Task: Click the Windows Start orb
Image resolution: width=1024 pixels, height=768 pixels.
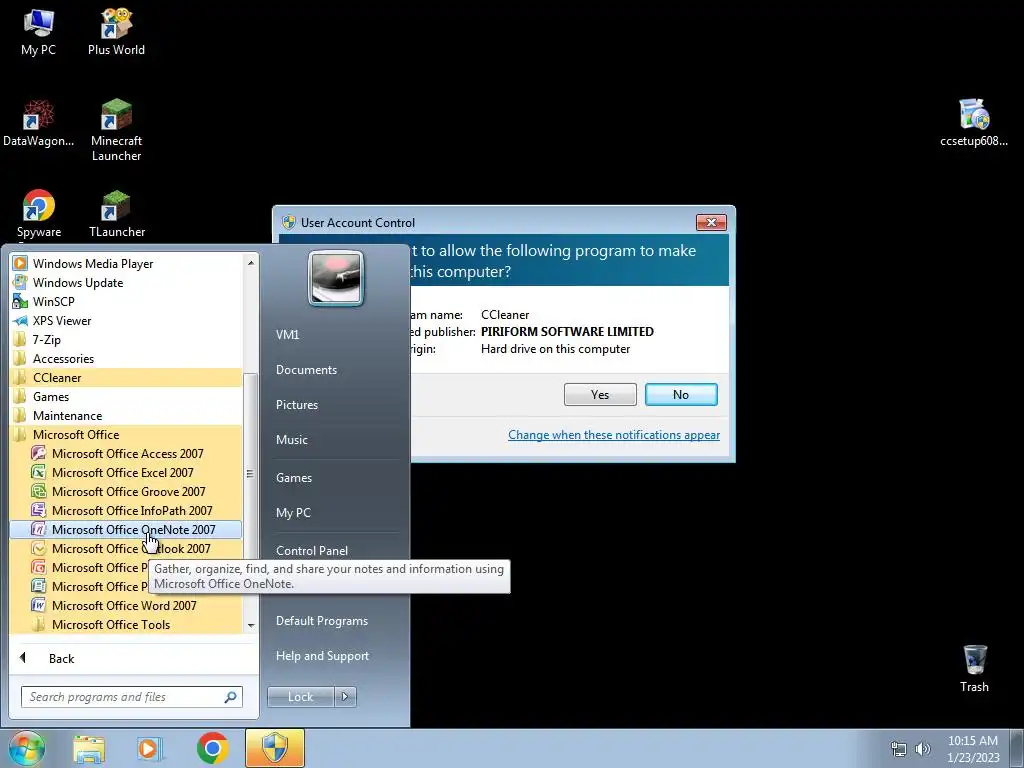Action: pos(26,748)
